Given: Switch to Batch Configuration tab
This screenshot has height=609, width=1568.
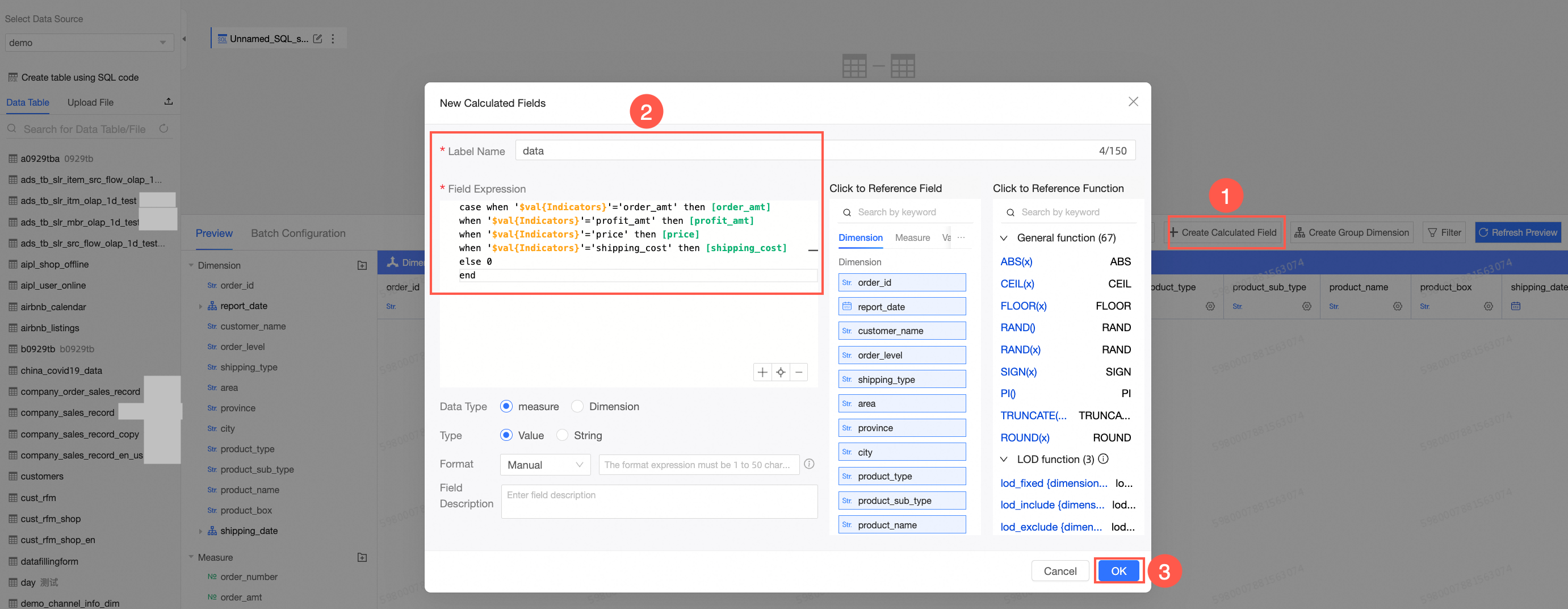Looking at the screenshot, I should [297, 233].
